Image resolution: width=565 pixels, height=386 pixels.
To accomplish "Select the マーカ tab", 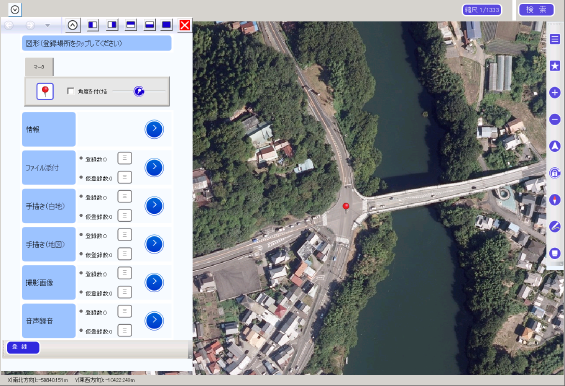I will tap(39, 67).
